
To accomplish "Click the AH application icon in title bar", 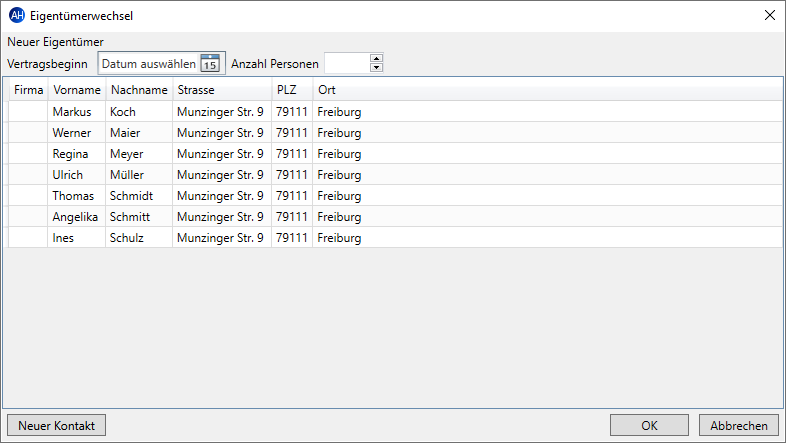I will coord(17,16).
